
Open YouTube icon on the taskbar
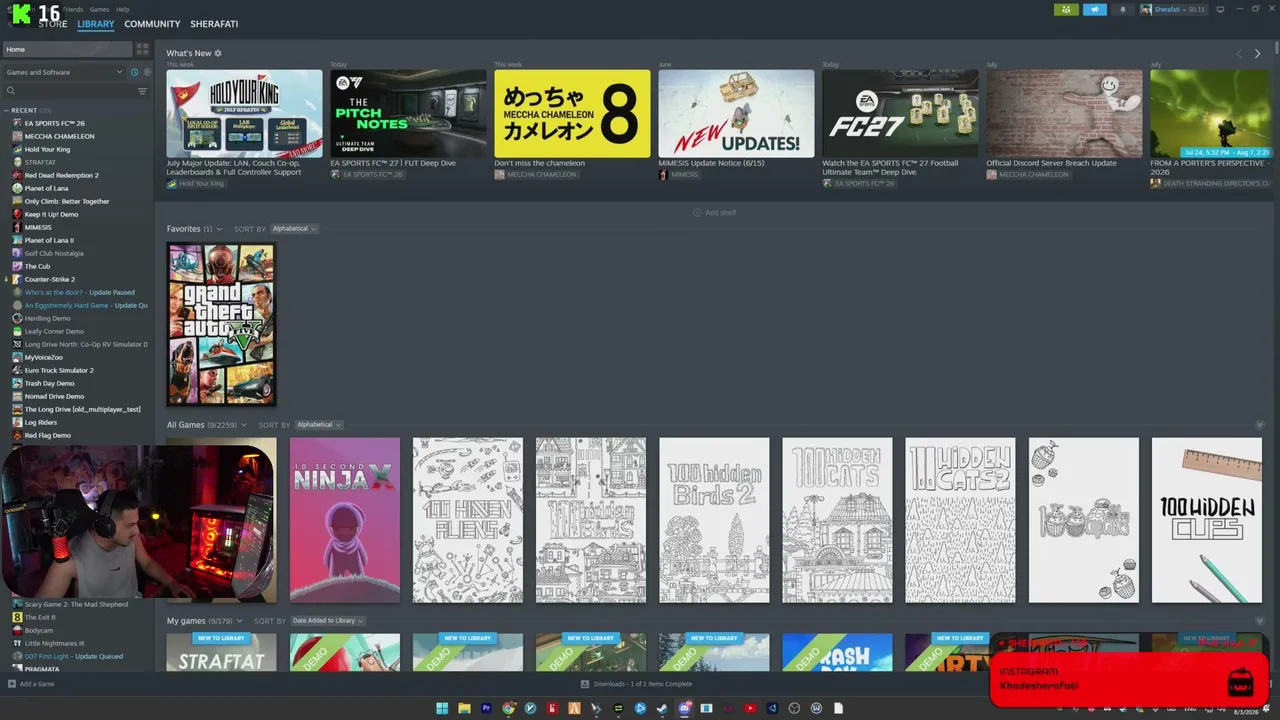click(750, 708)
